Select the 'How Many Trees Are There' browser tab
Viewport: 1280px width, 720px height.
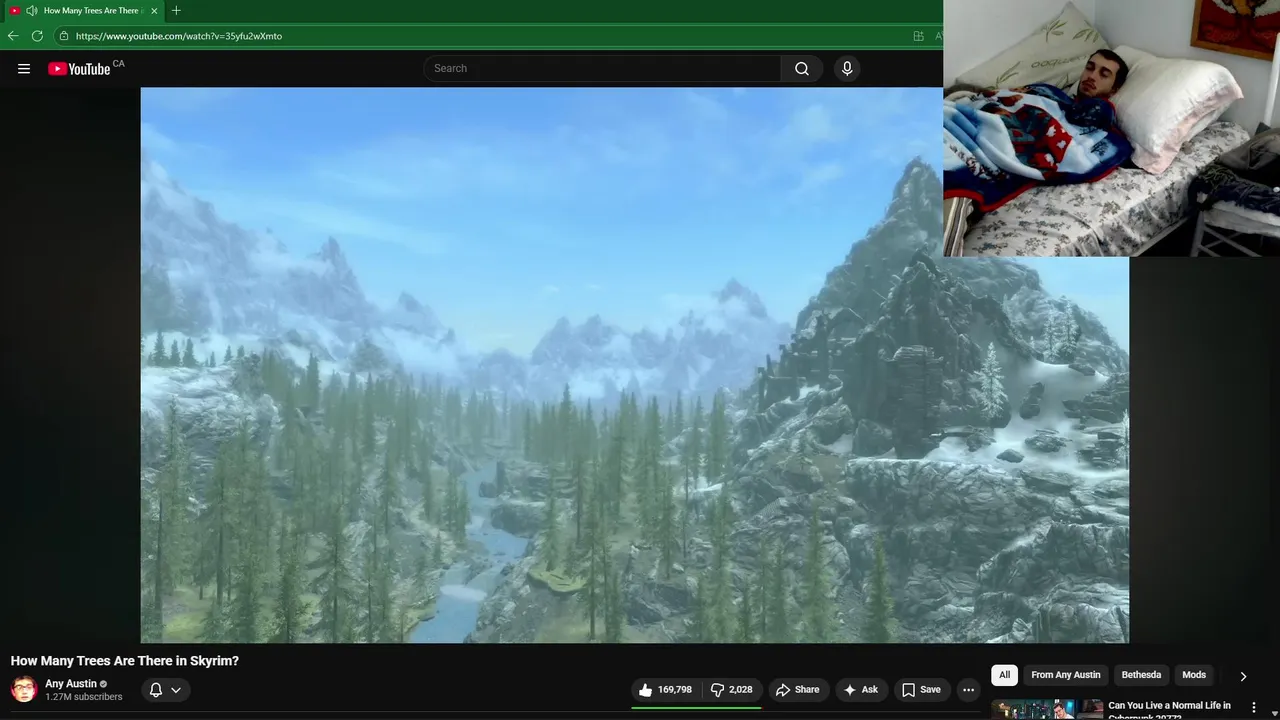[84, 11]
